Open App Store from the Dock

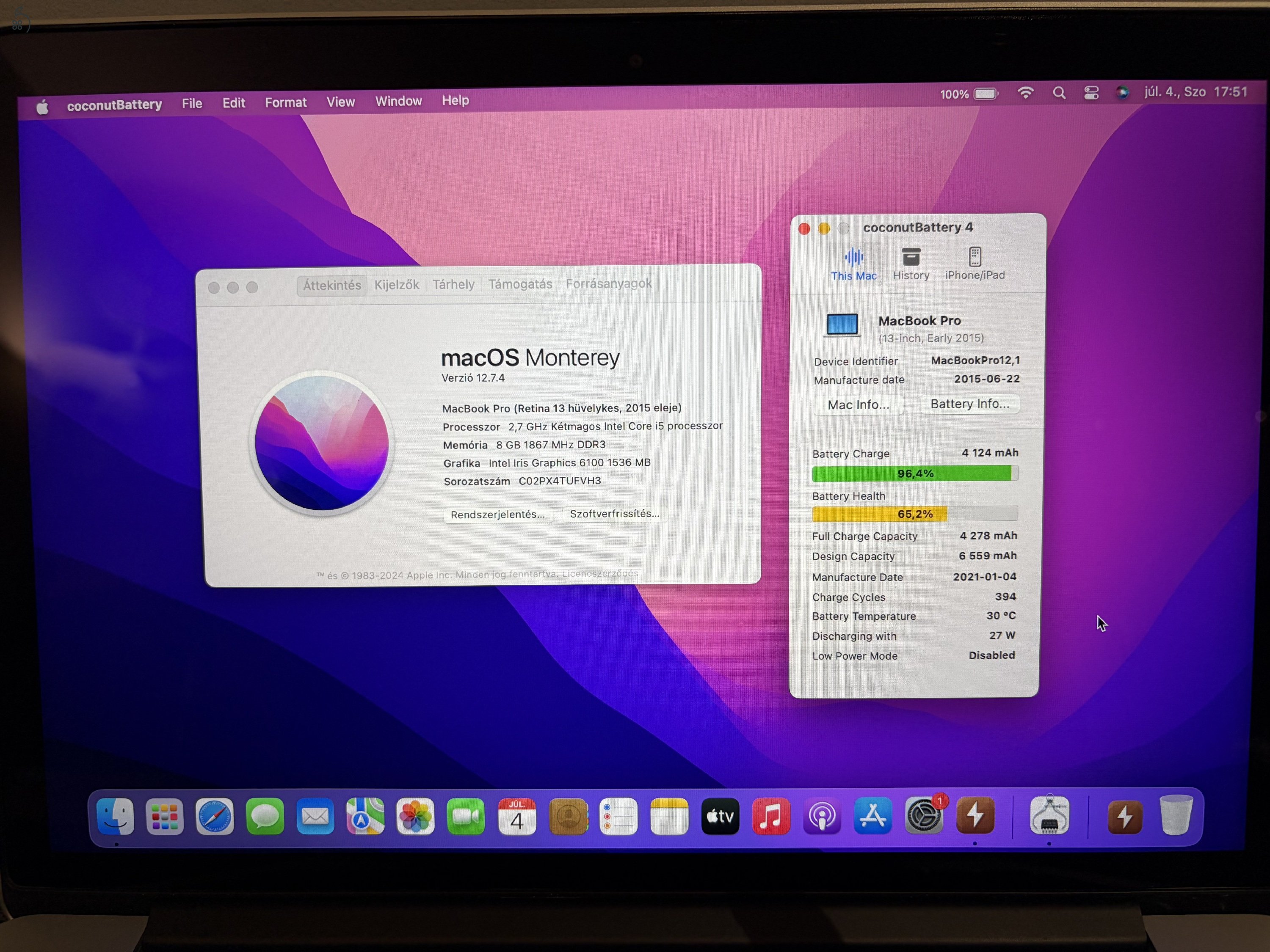tap(872, 815)
